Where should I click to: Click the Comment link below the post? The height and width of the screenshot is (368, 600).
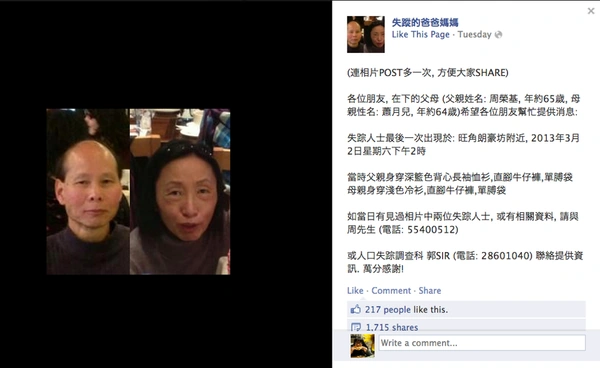tap(391, 291)
